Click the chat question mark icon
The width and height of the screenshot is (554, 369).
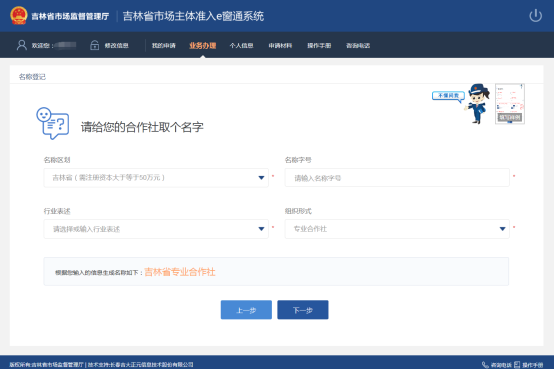point(53,123)
